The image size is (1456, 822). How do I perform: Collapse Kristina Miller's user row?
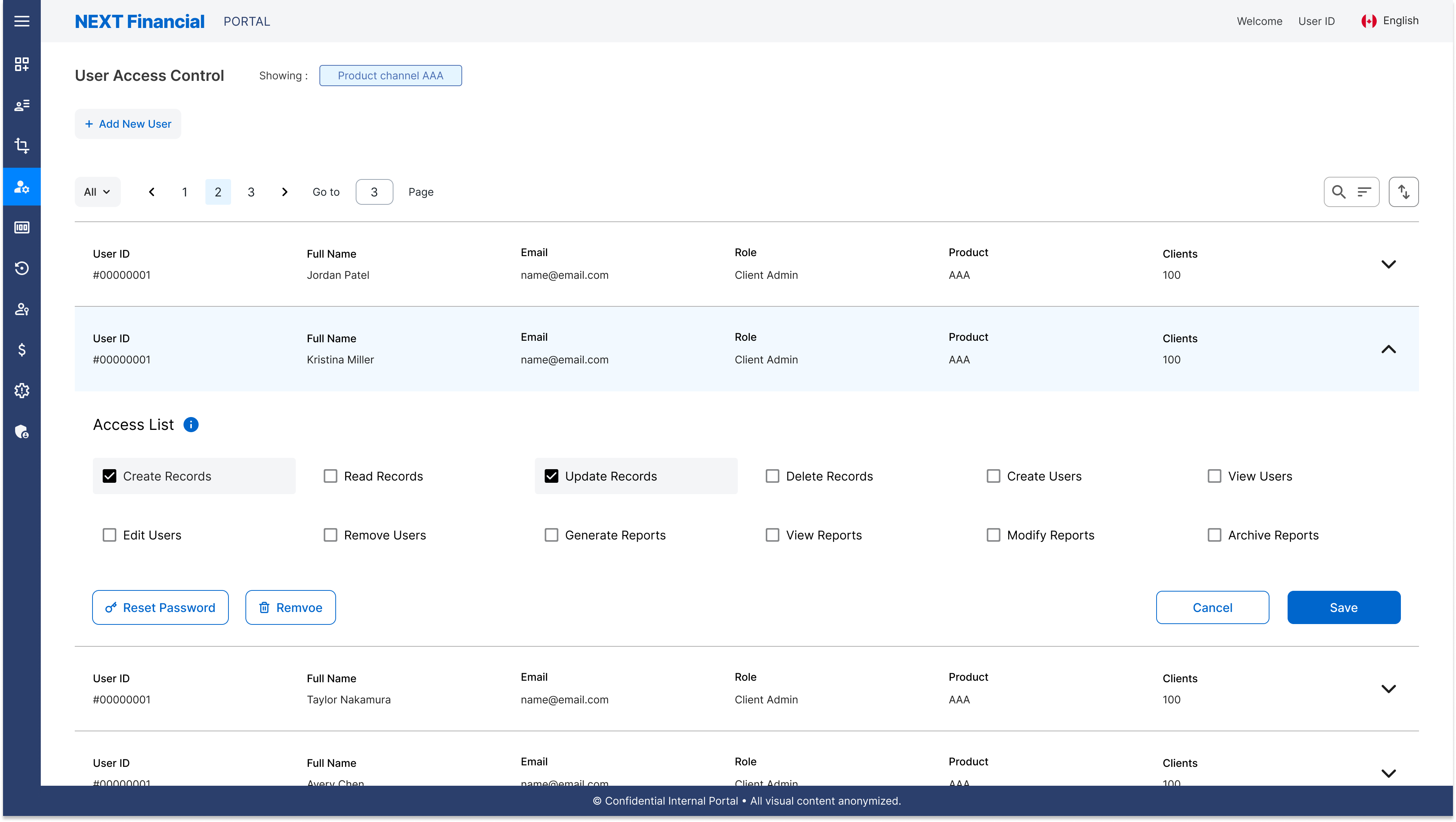pyautogui.click(x=1389, y=349)
